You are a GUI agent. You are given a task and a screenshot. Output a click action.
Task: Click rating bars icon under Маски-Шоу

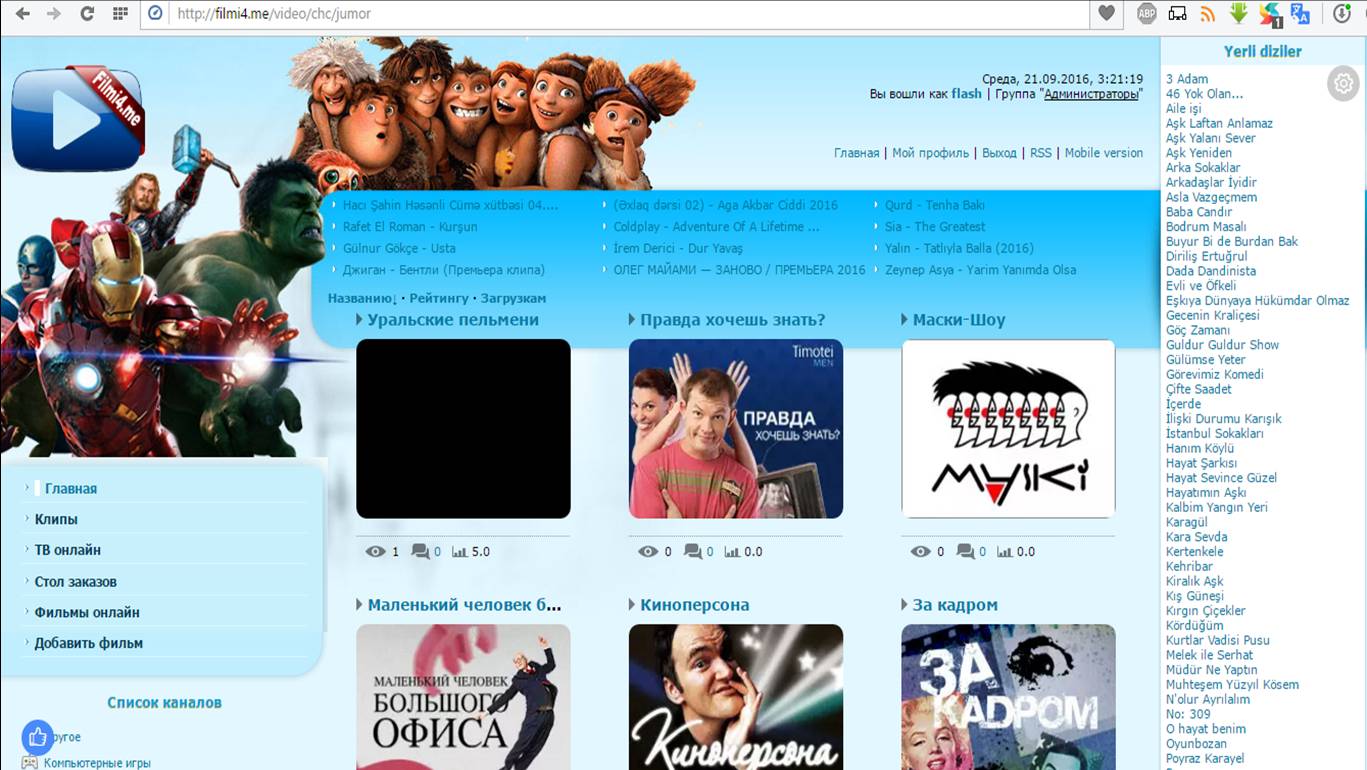click(x=1004, y=551)
